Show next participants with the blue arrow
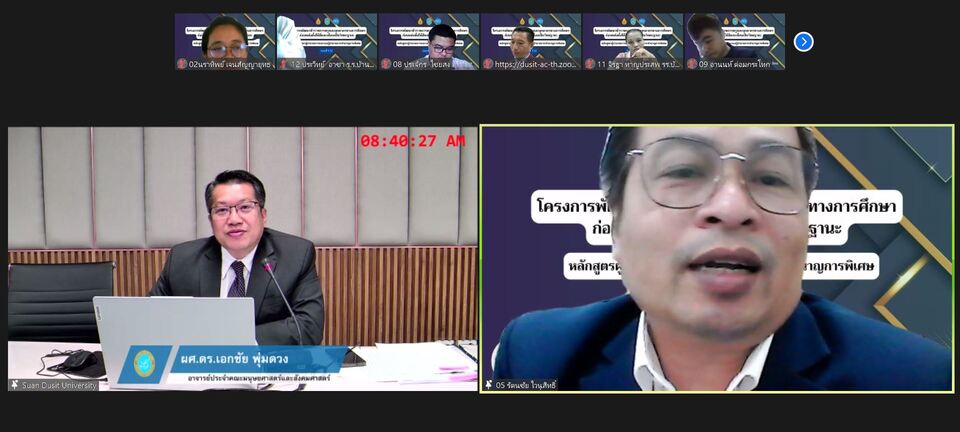 pos(803,42)
